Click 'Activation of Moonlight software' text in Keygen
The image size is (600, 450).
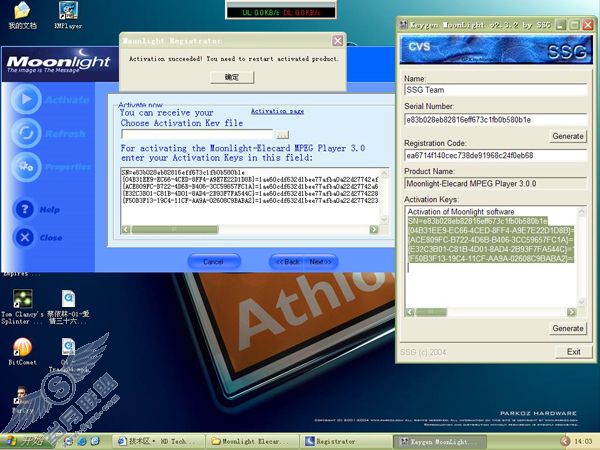[461, 212]
